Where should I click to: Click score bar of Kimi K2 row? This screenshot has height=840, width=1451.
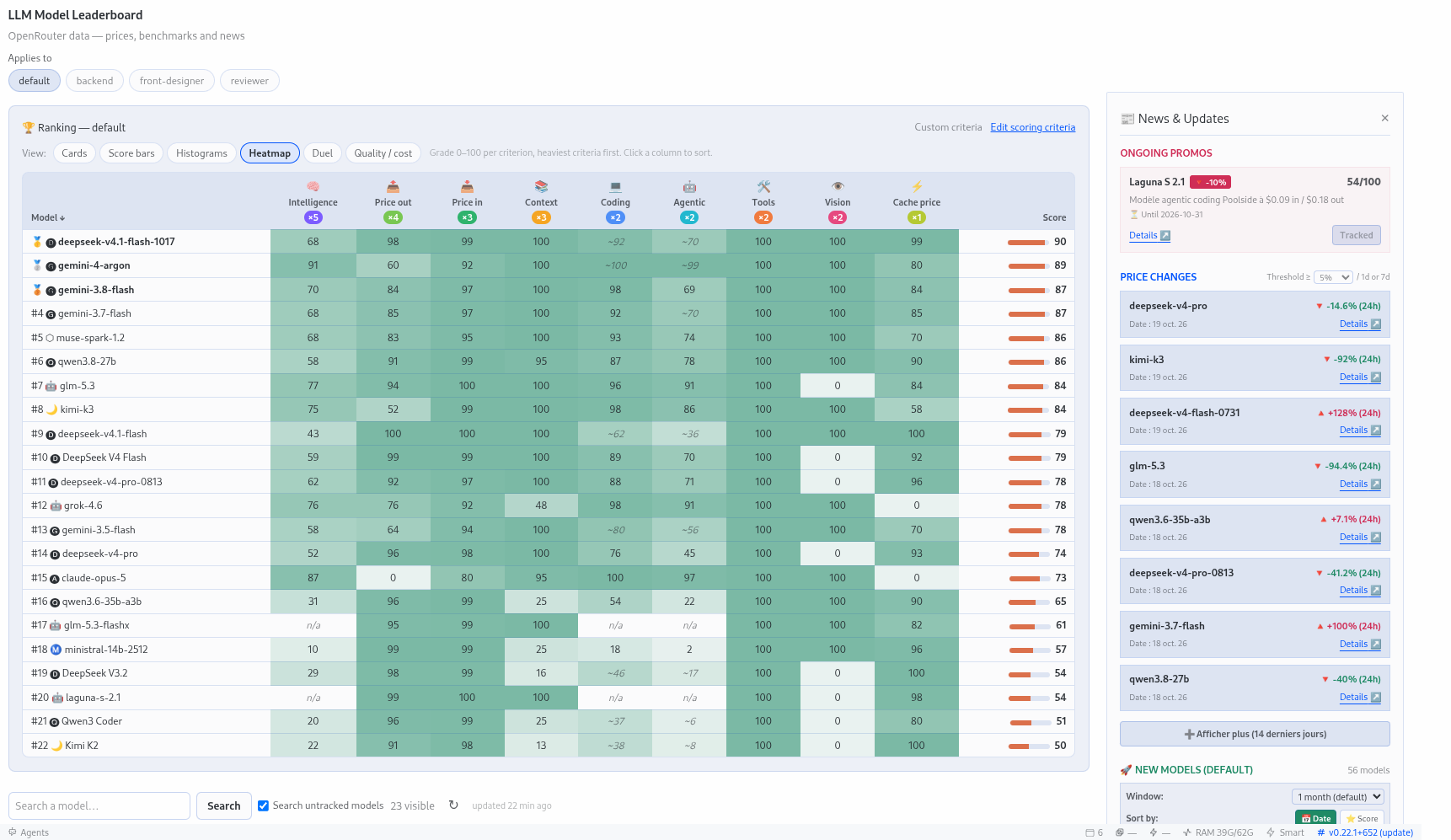tap(1027, 746)
